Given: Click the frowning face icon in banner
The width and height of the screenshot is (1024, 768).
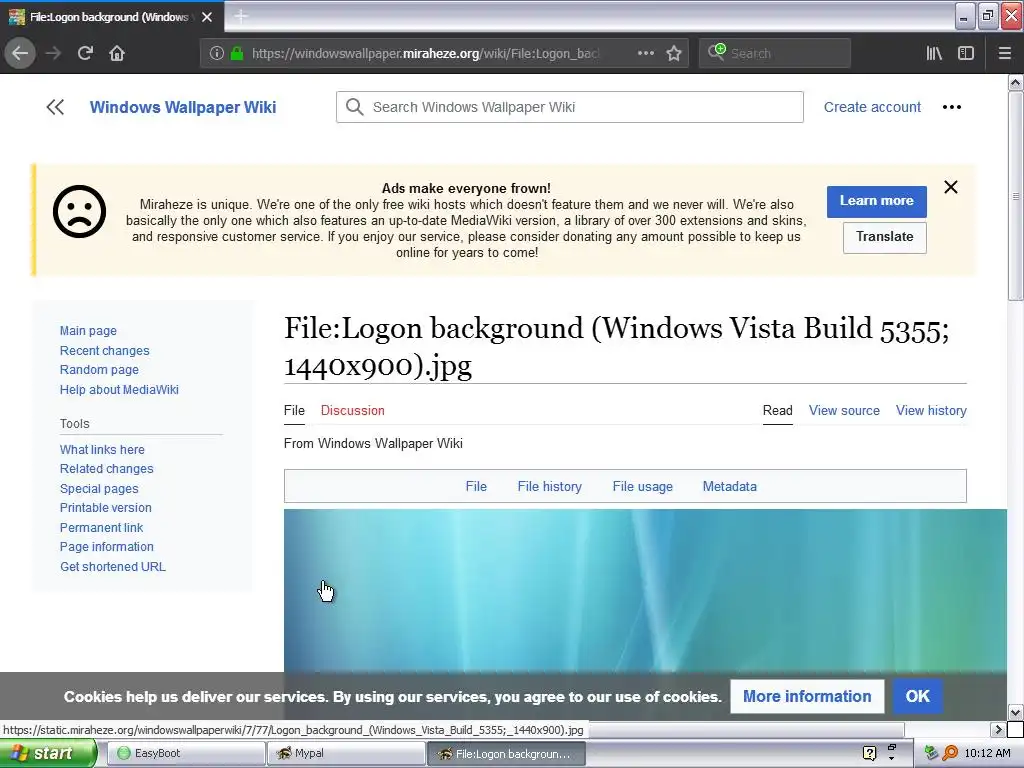Looking at the screenshot, I should [x=79, y=212].
